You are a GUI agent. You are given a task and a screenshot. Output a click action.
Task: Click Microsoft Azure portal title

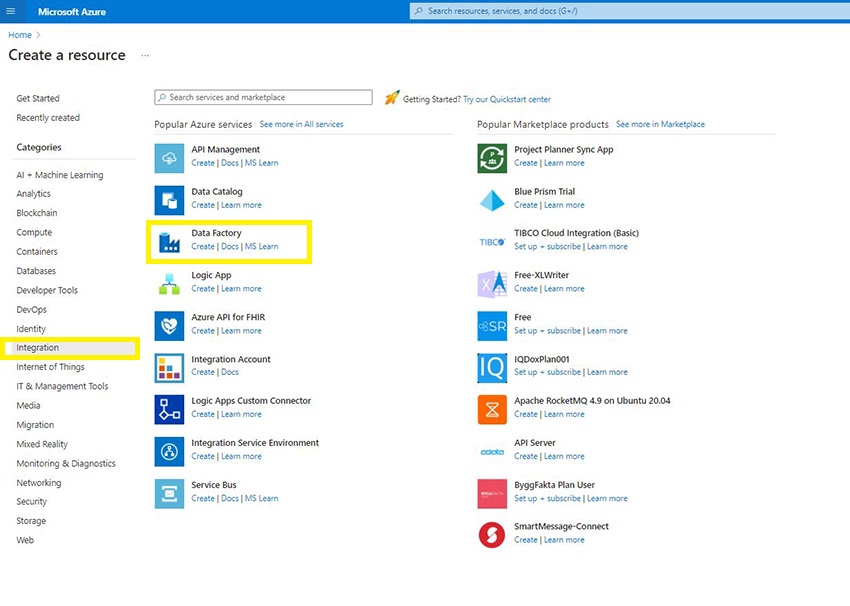(72, 11)
